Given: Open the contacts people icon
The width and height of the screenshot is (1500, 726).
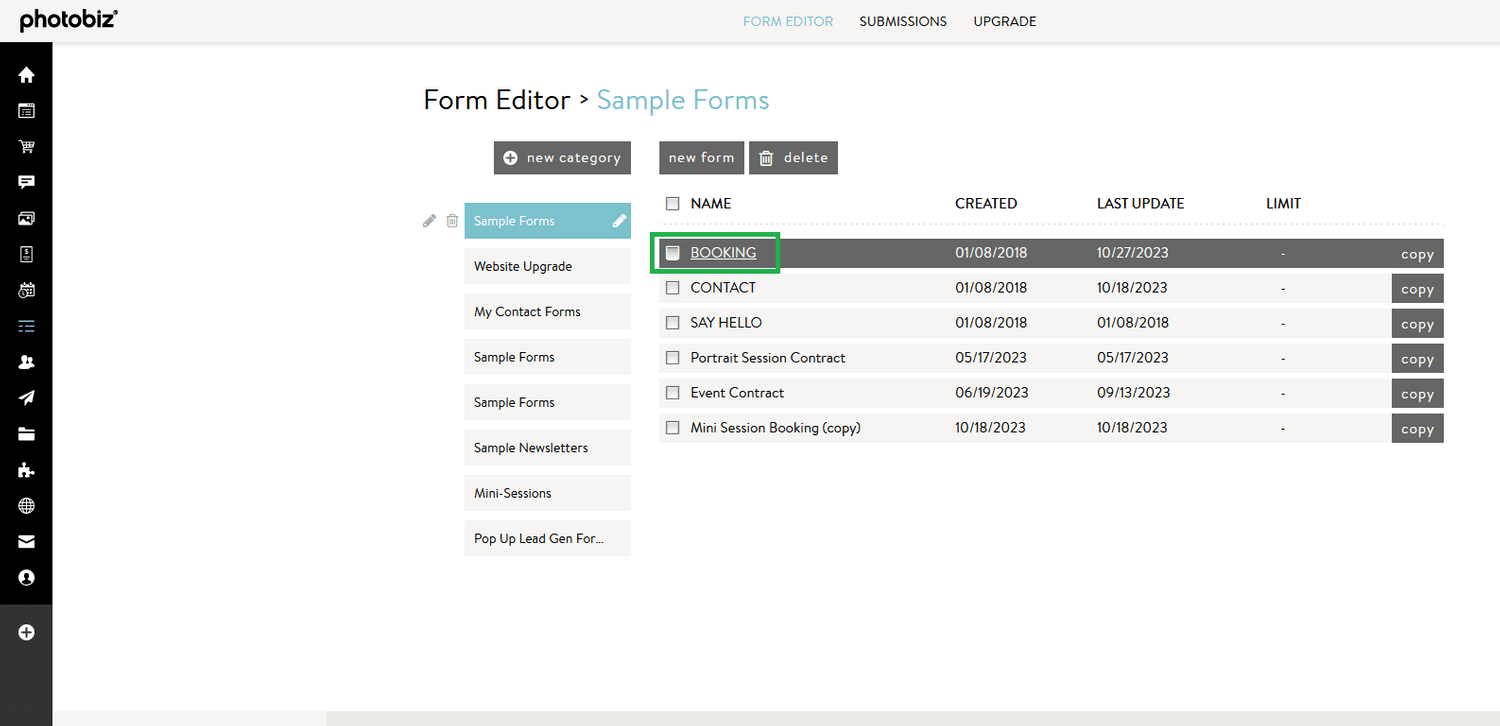Looking at the screenshot, I should tap(26, 361).
